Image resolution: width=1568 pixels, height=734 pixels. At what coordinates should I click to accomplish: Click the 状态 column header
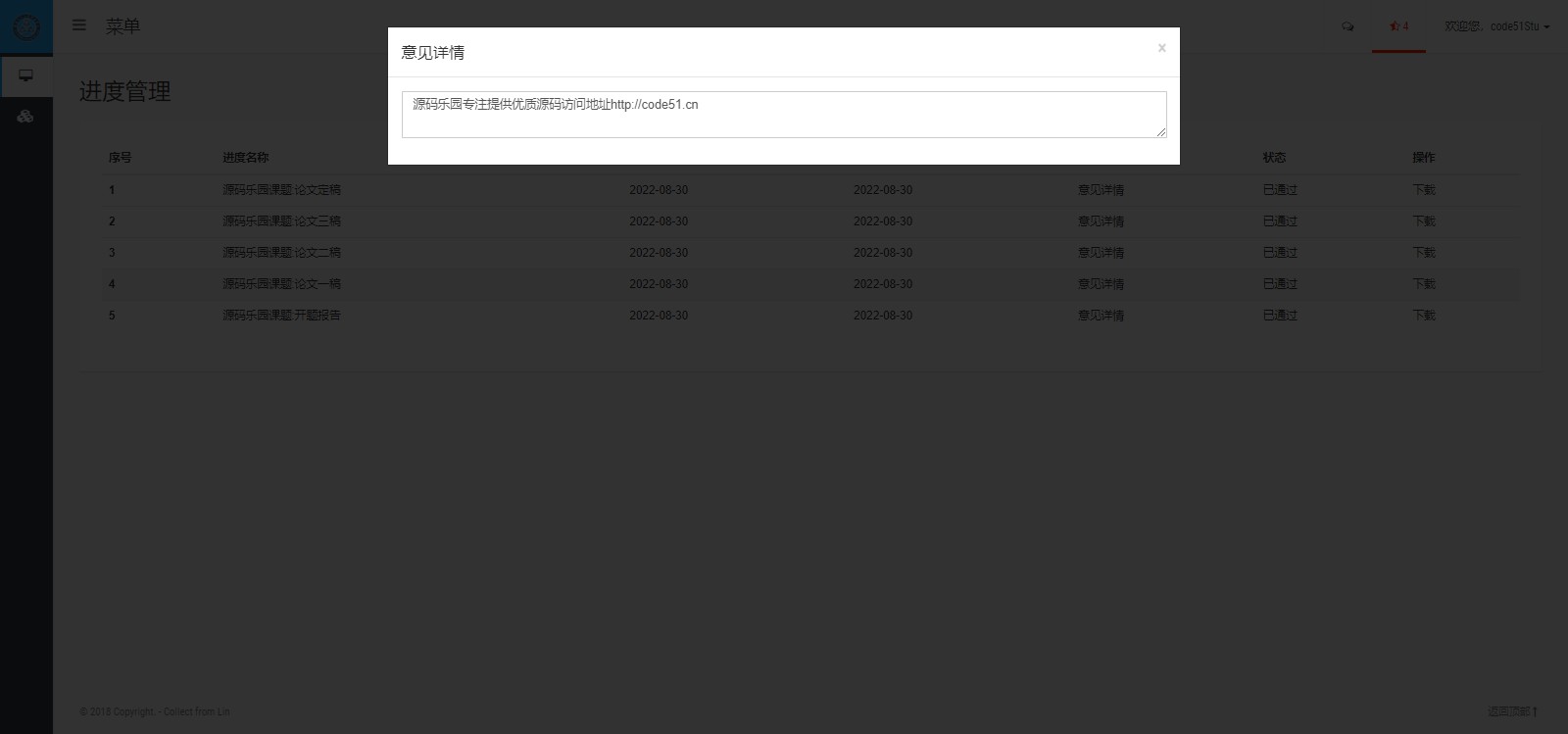point(1274,158)
